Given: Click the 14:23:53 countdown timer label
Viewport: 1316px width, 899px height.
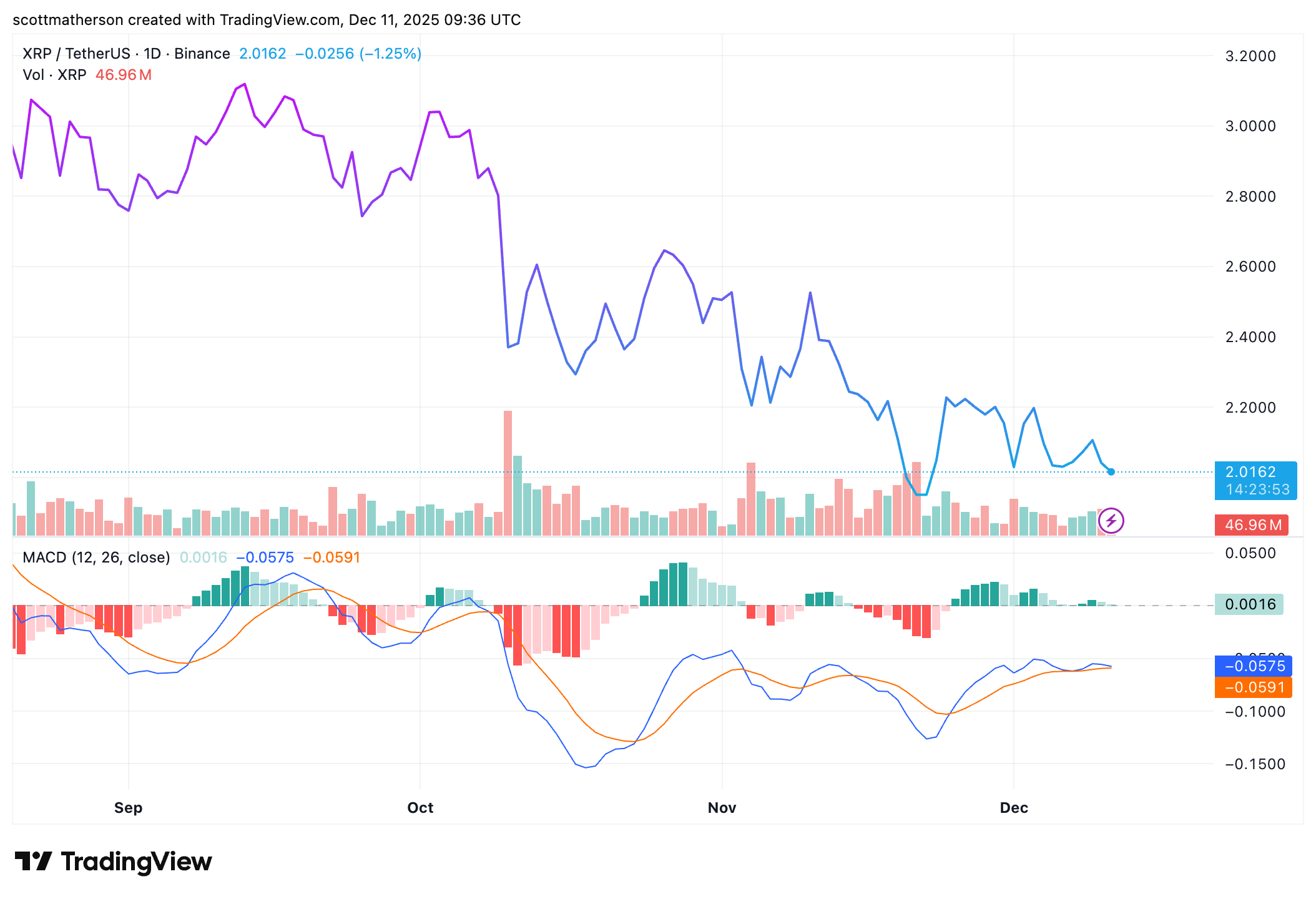Looking at the screenshot, I should pyautogui.click(x=1257, y=489).
